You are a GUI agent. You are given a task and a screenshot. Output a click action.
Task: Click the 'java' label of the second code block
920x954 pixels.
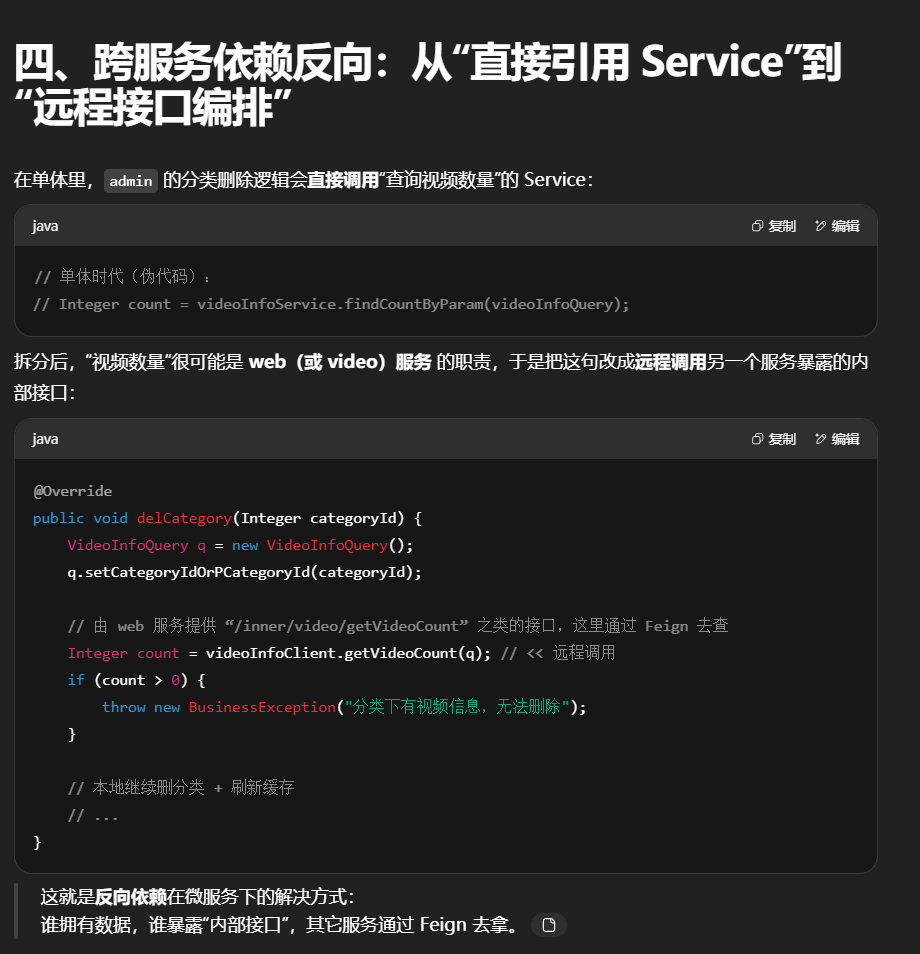[x=45, y=439]
